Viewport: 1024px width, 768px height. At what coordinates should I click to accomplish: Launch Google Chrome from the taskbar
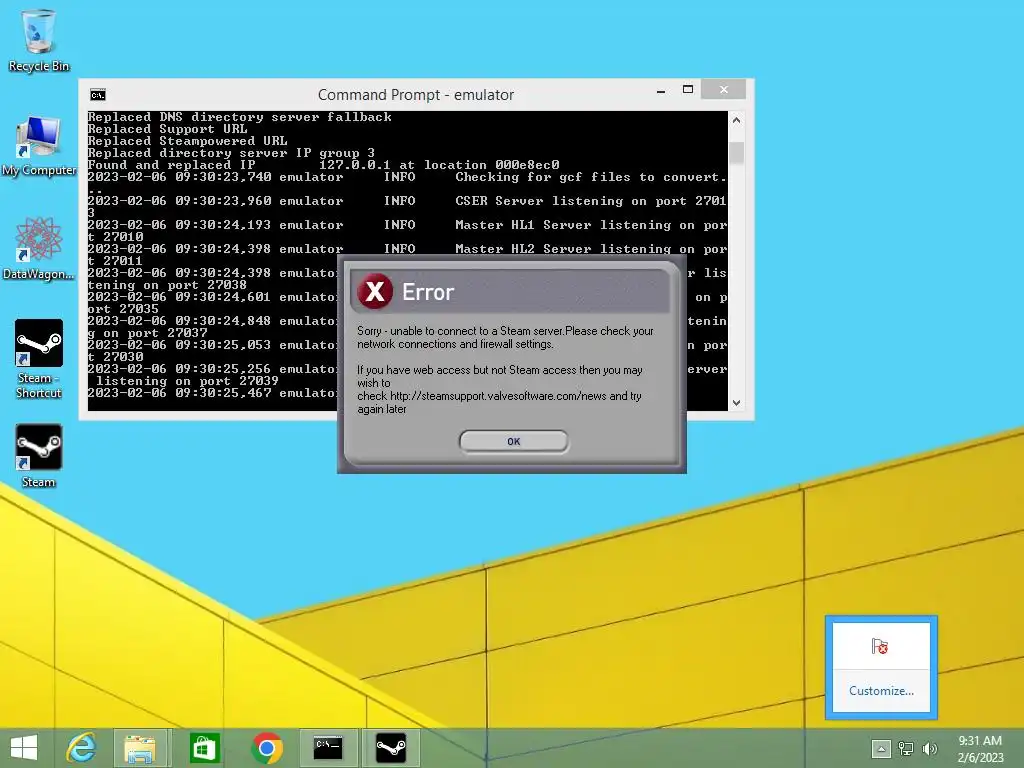click(266, 748)
